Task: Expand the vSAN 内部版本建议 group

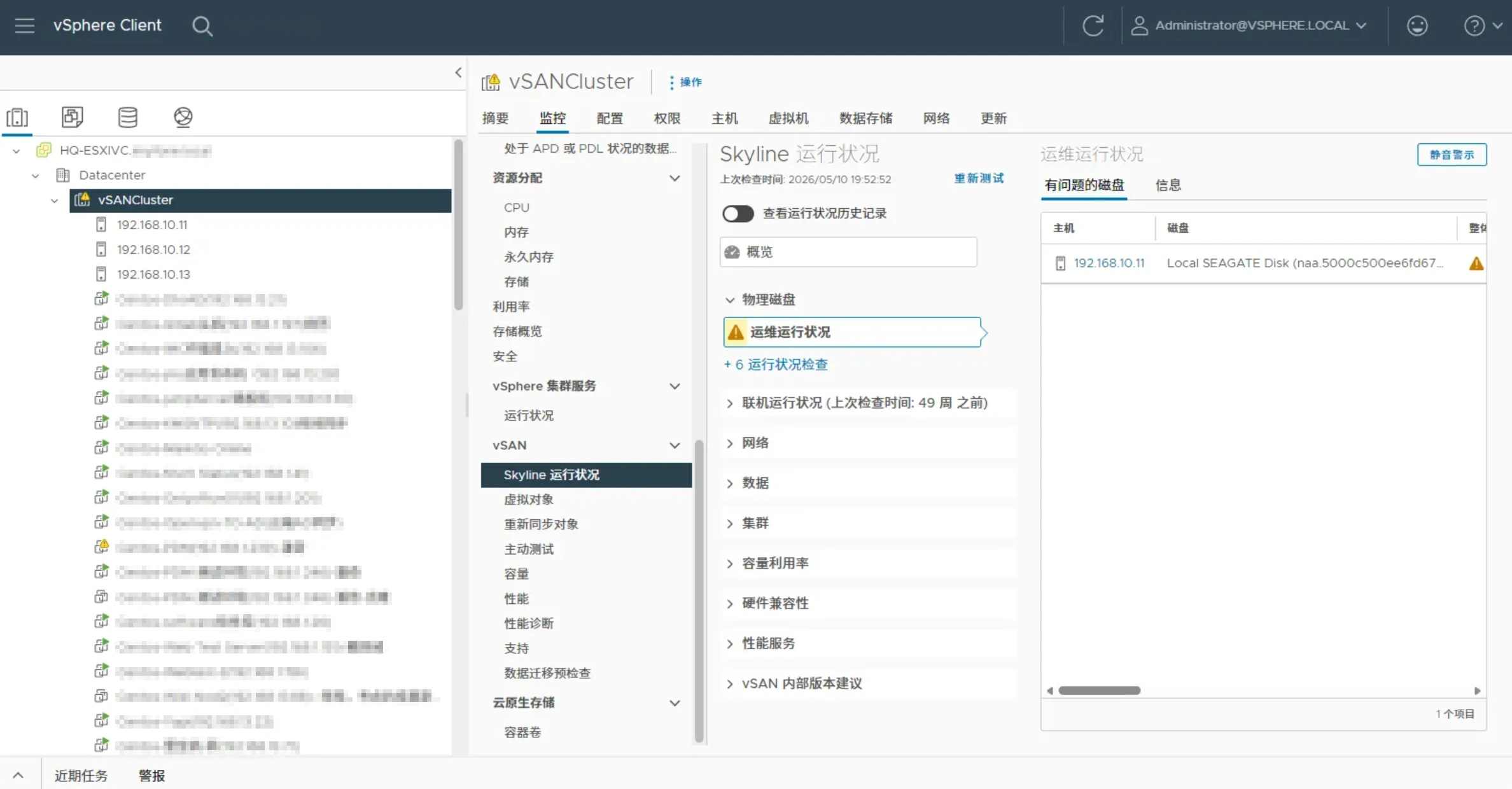Action: click(x=730, y=683)
